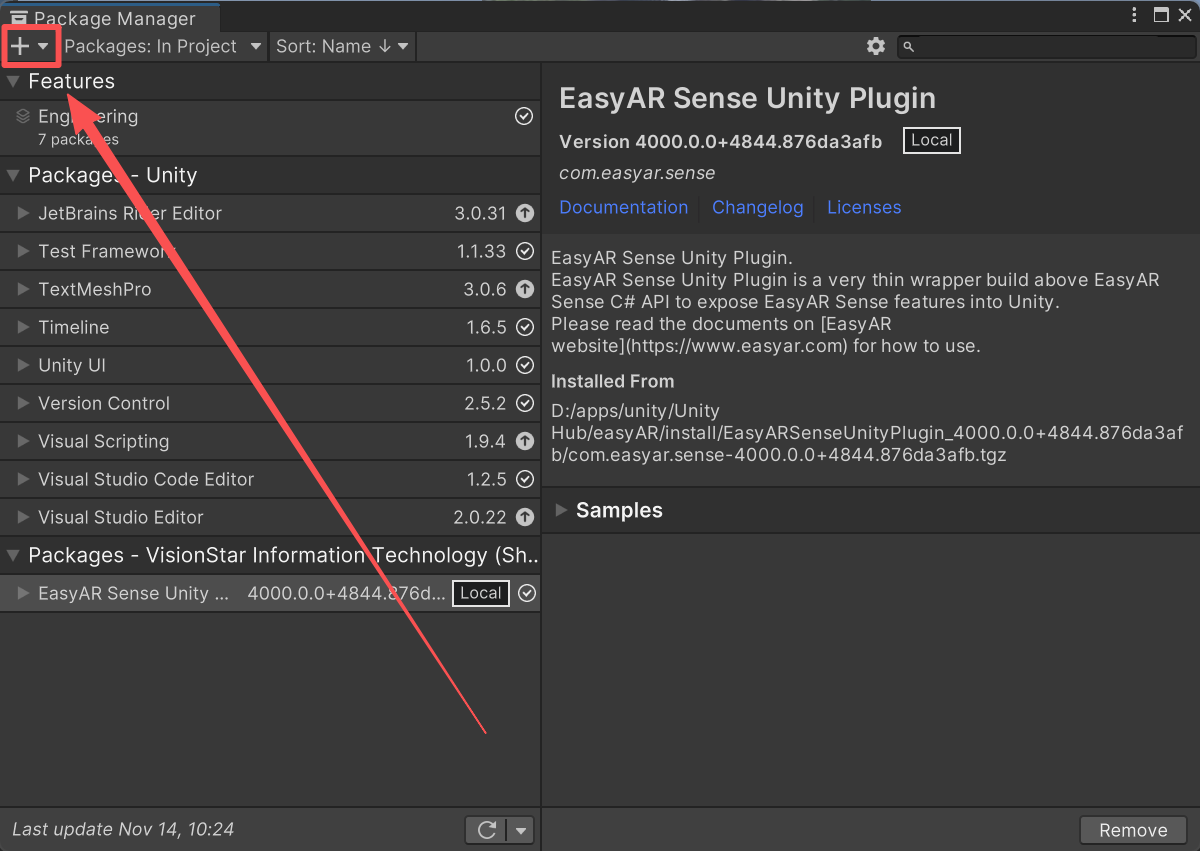
Task: Click the Local tag in EasyAR row
Action: click(x=481, y=593)
